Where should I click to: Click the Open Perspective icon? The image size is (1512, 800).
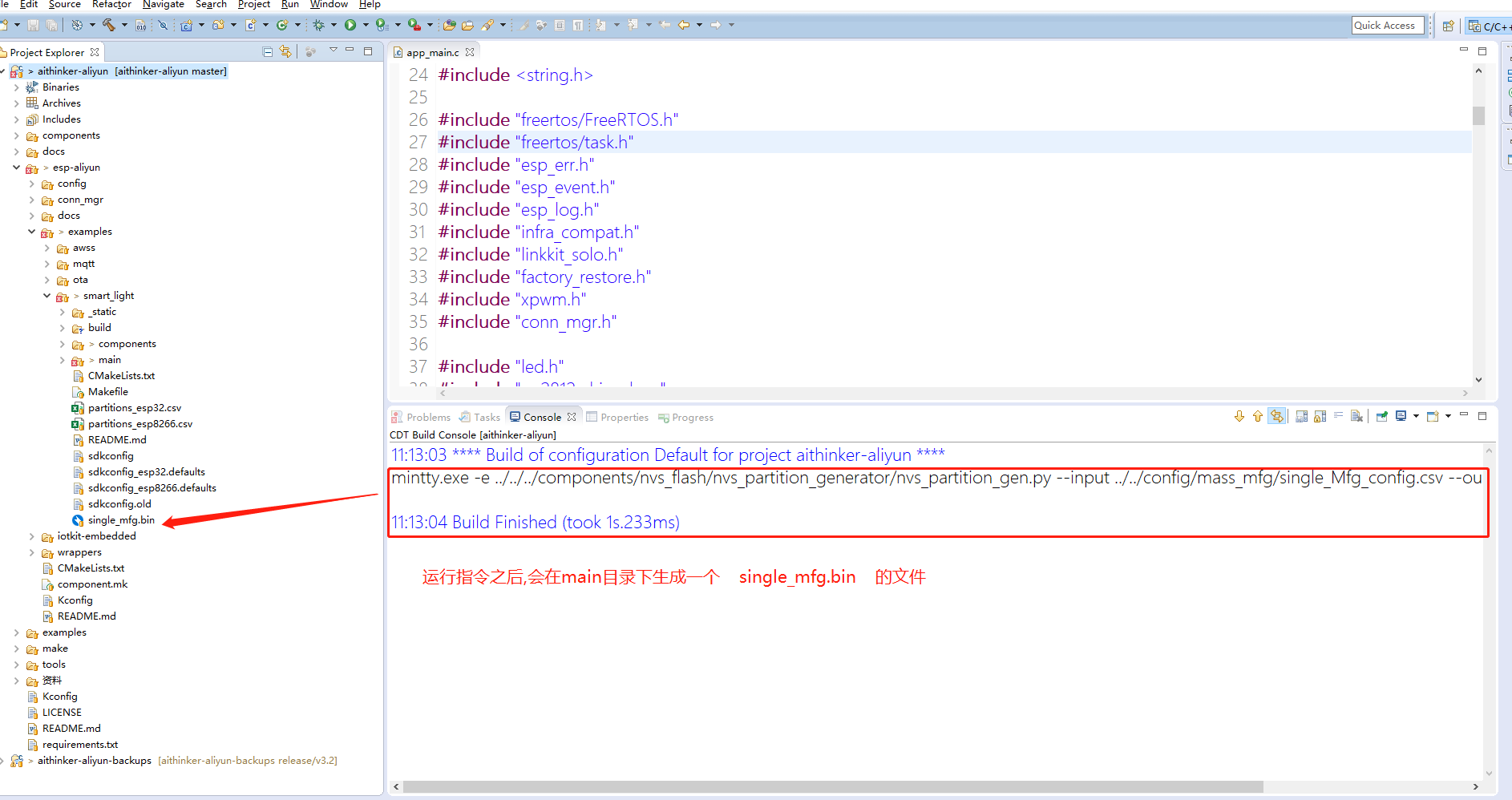[x=1448, y=26]
